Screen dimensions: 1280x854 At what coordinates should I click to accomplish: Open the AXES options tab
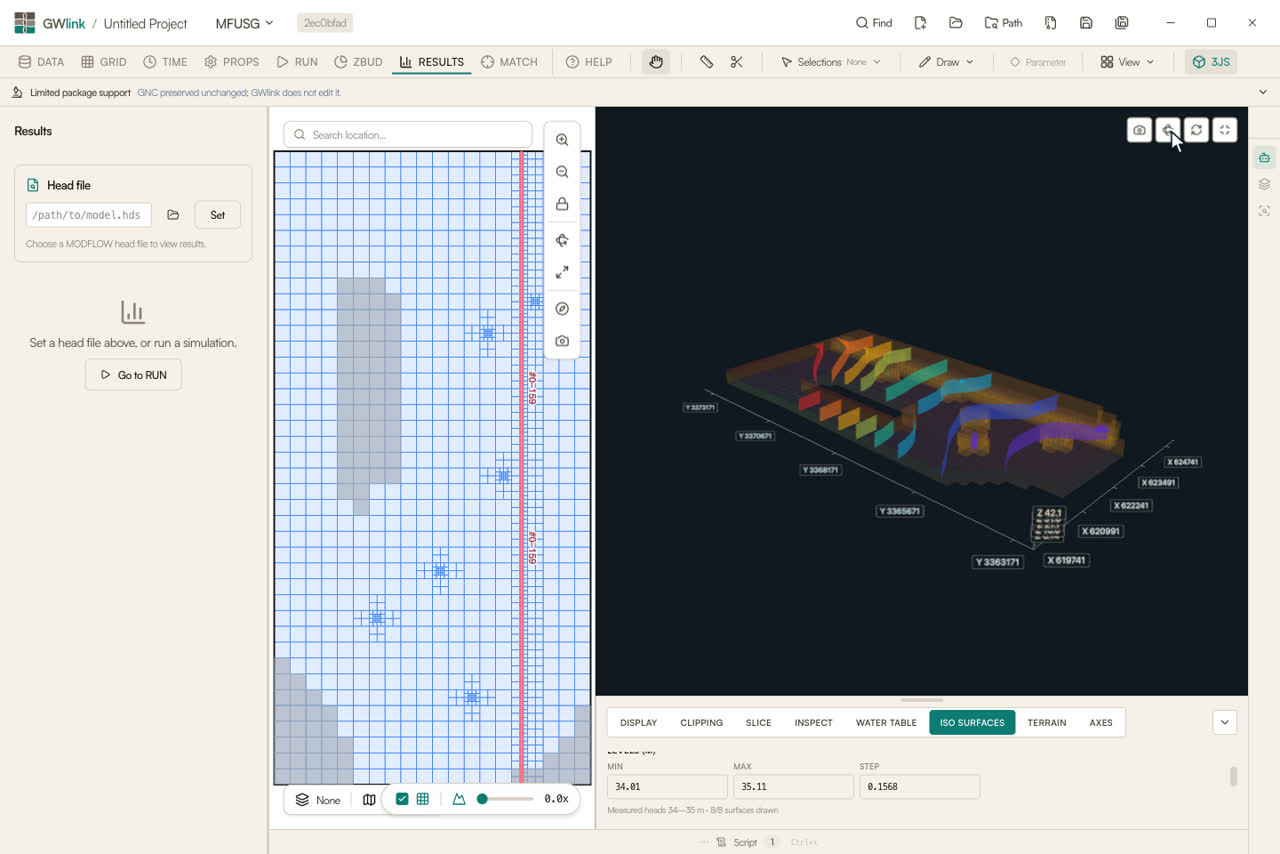point(1101,722)
